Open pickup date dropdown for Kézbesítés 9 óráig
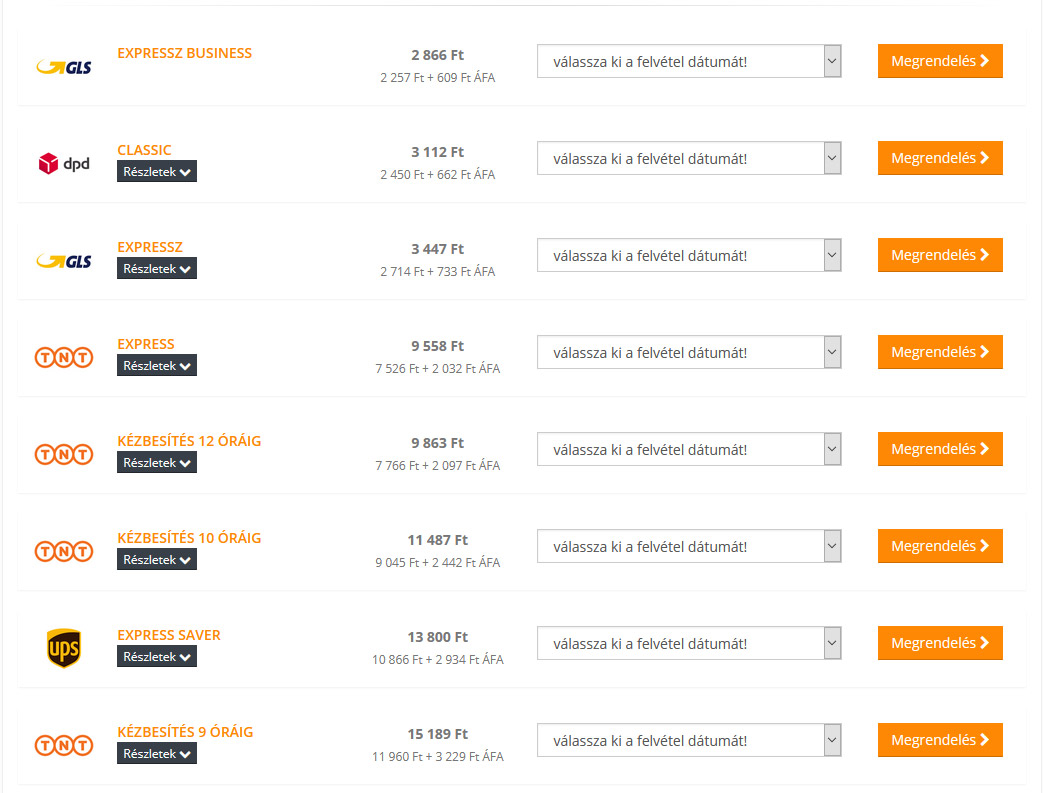The height and width of the screenshot is (793, 1043). (689, 741)
